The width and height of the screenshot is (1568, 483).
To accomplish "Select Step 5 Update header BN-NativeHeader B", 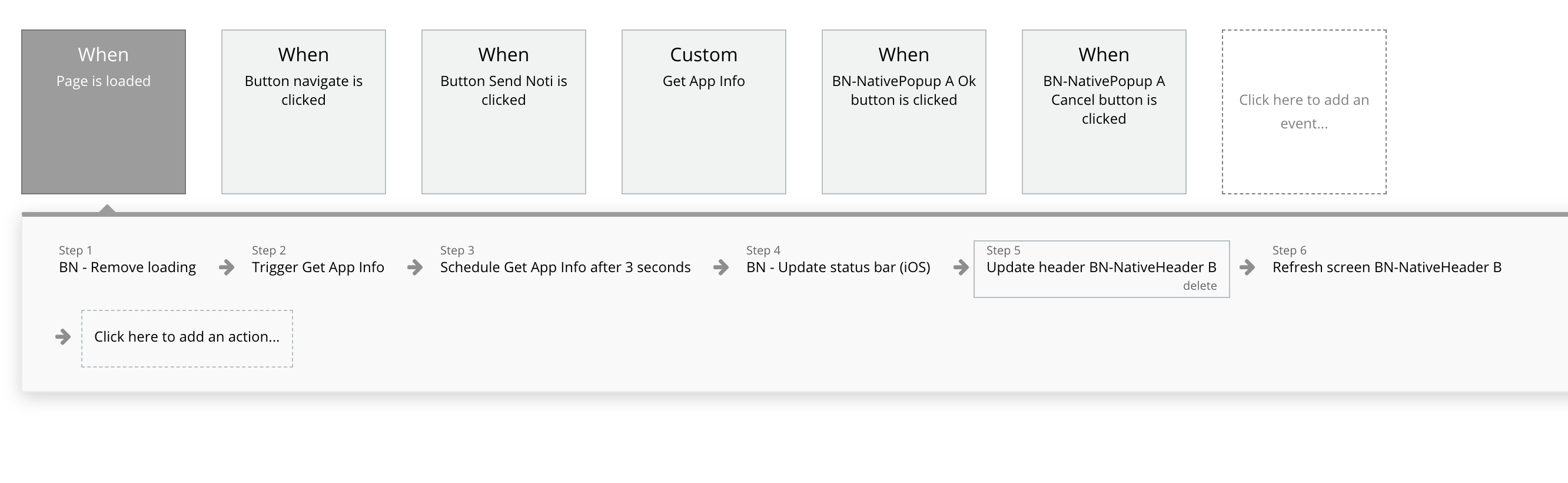I will click(1101, 267).
